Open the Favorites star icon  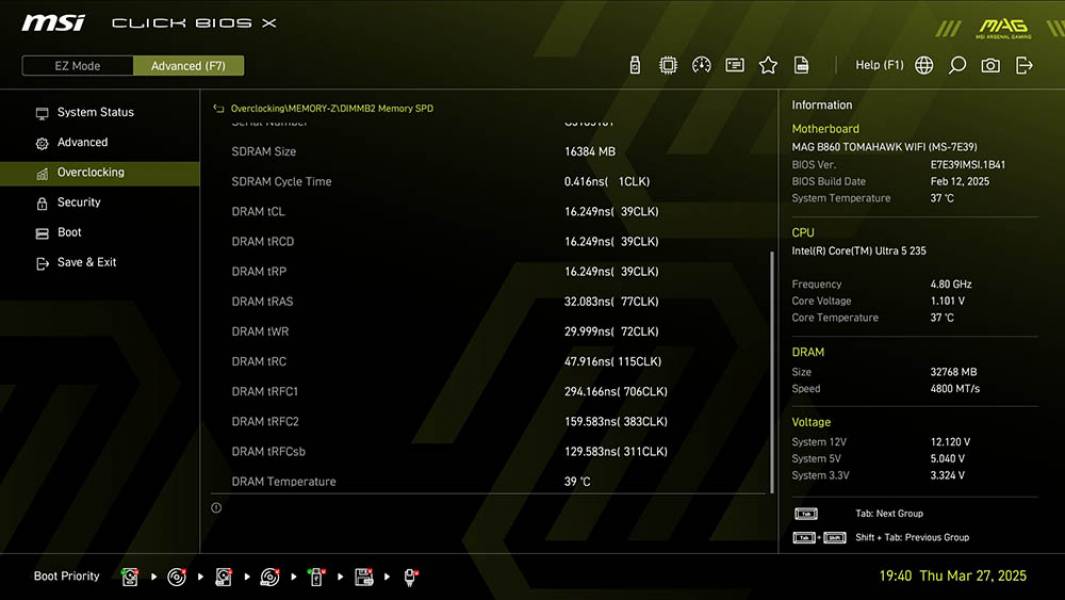point(768,65)
